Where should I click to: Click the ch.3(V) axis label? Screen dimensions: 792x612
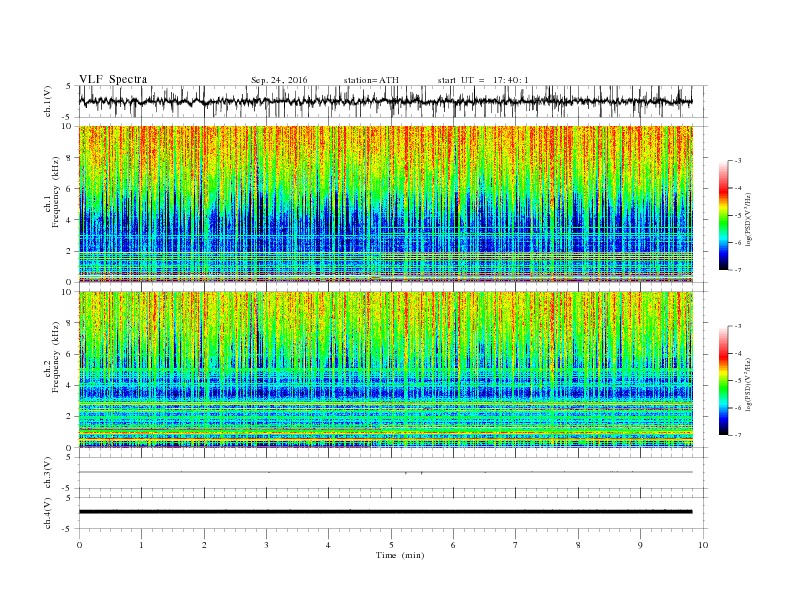coord(47,473)
